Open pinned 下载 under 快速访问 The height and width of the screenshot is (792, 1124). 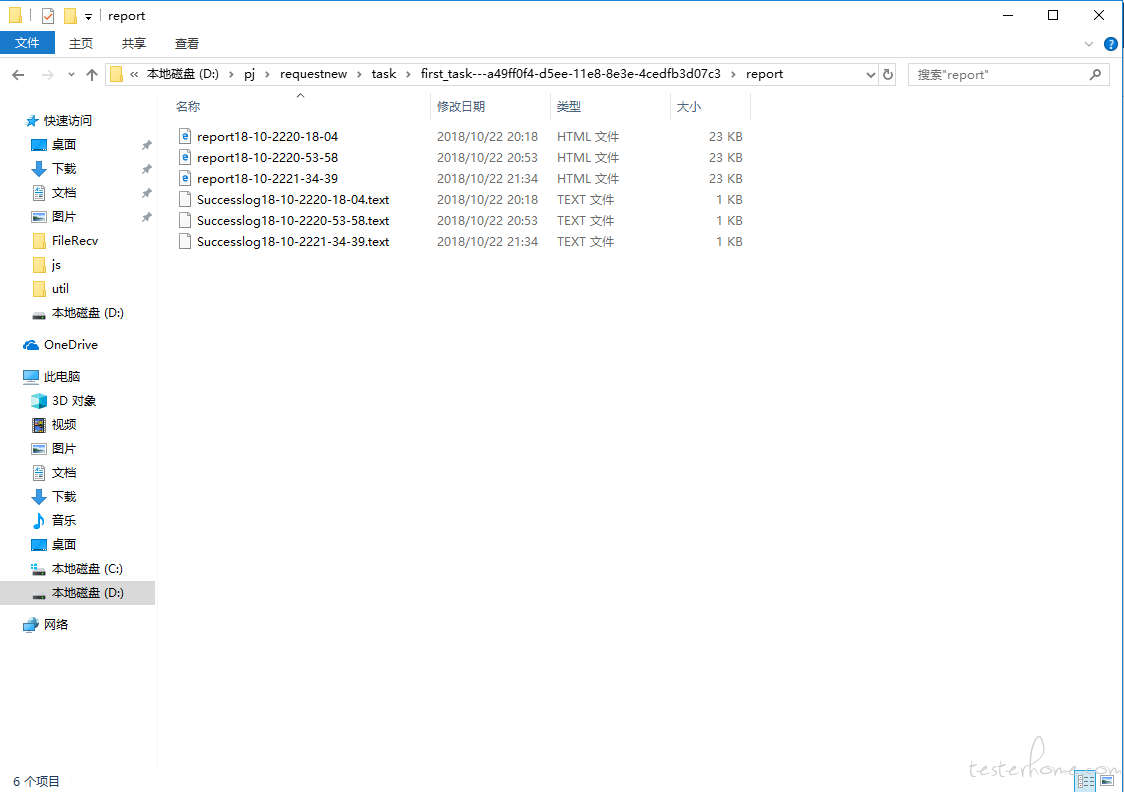point(64,168)
